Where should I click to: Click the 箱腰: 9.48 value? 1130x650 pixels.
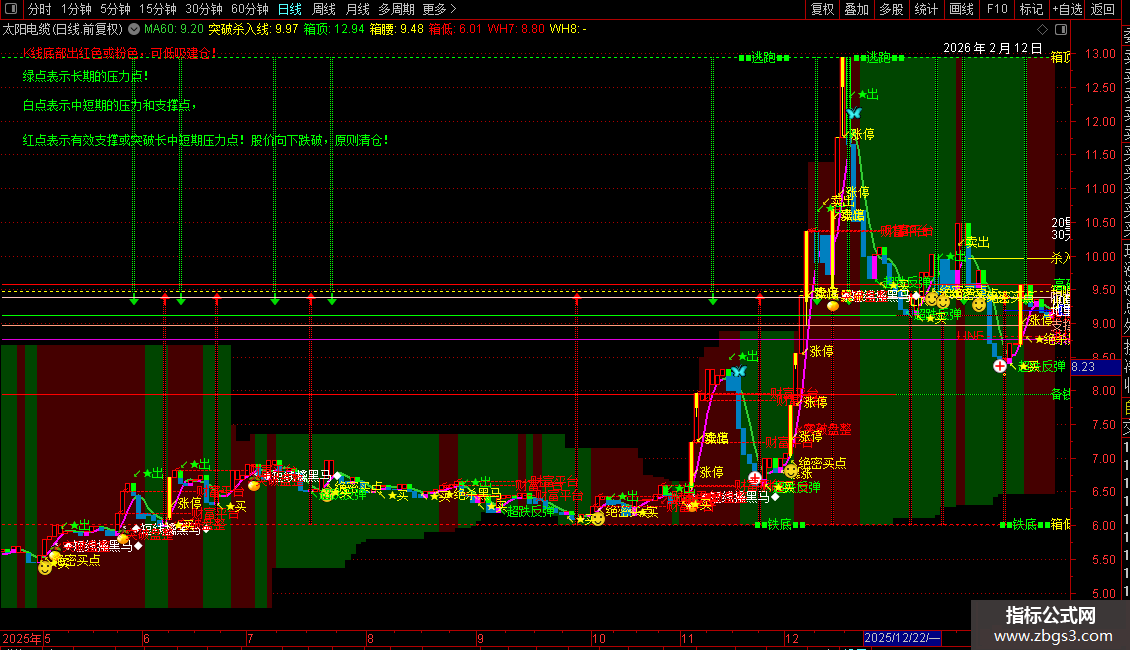click(x=396, y=29)
